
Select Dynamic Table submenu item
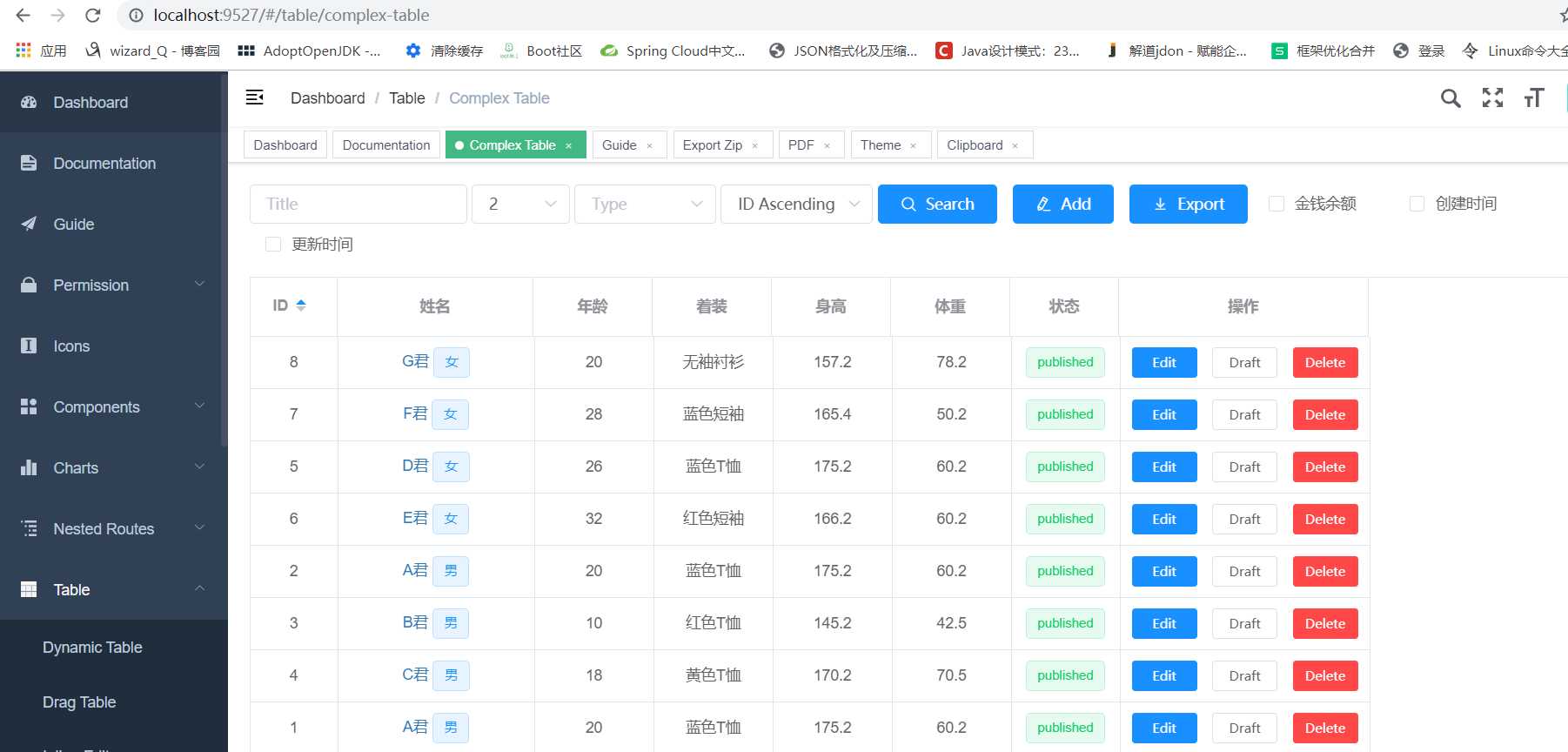point(114,648)
